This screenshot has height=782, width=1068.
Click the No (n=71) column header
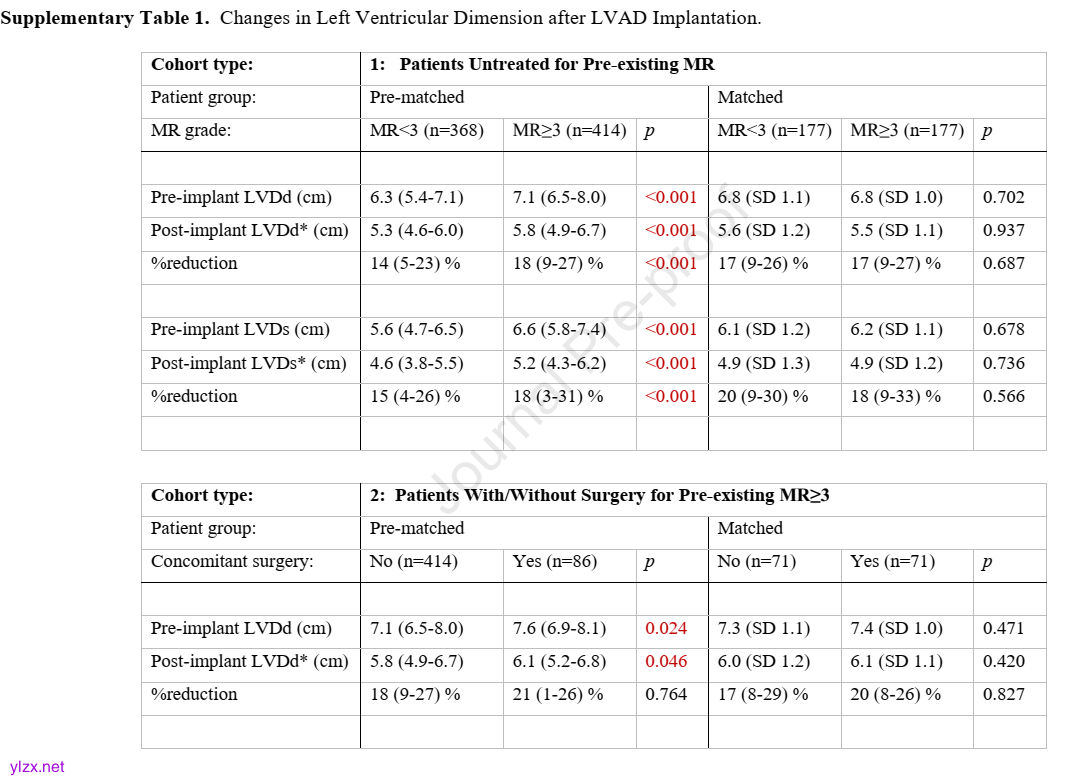(756, 562)
